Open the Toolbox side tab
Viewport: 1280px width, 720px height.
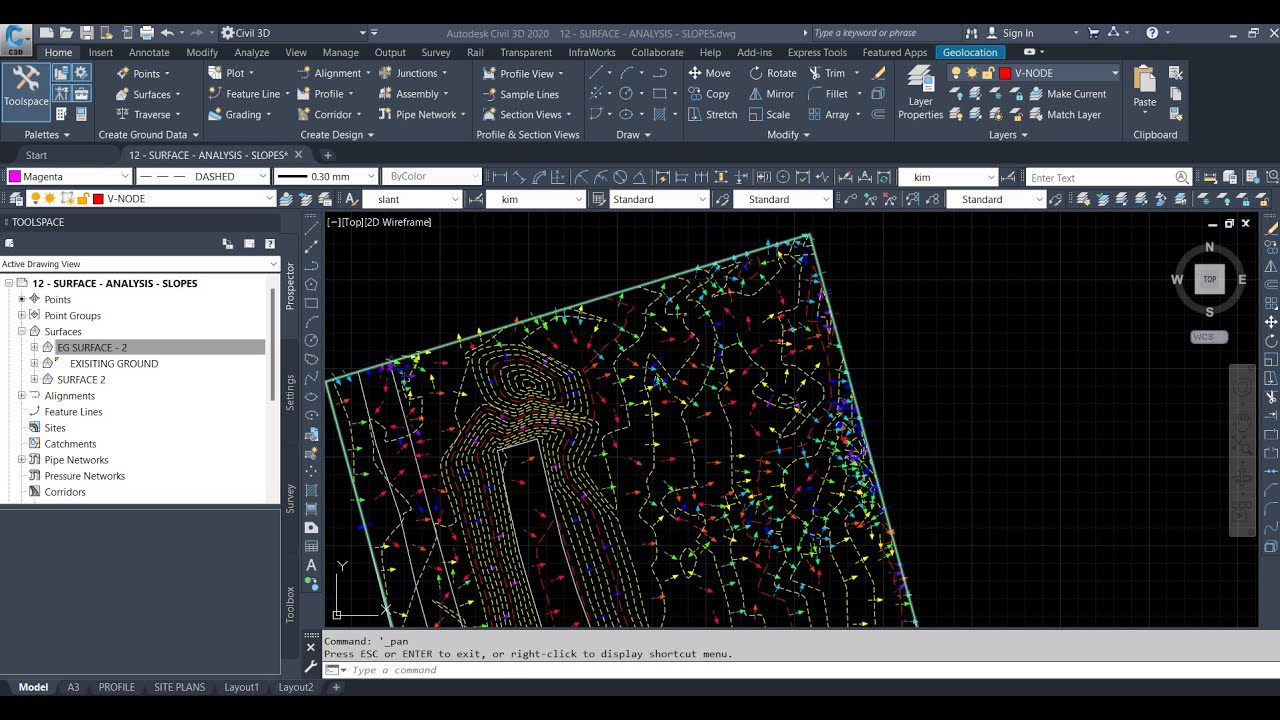click(291, 605)
